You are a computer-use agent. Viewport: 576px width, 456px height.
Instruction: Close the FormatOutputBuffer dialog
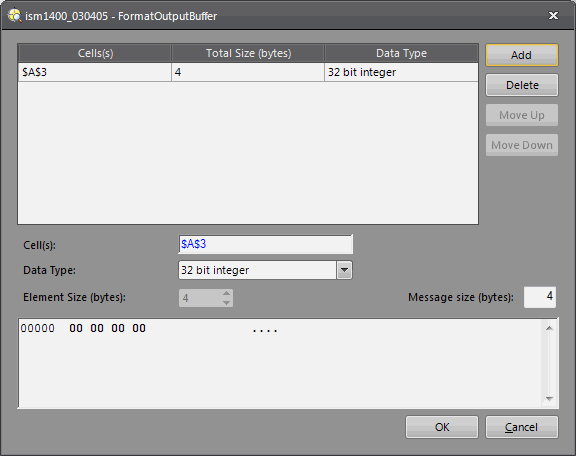click(x=553, y=15)
